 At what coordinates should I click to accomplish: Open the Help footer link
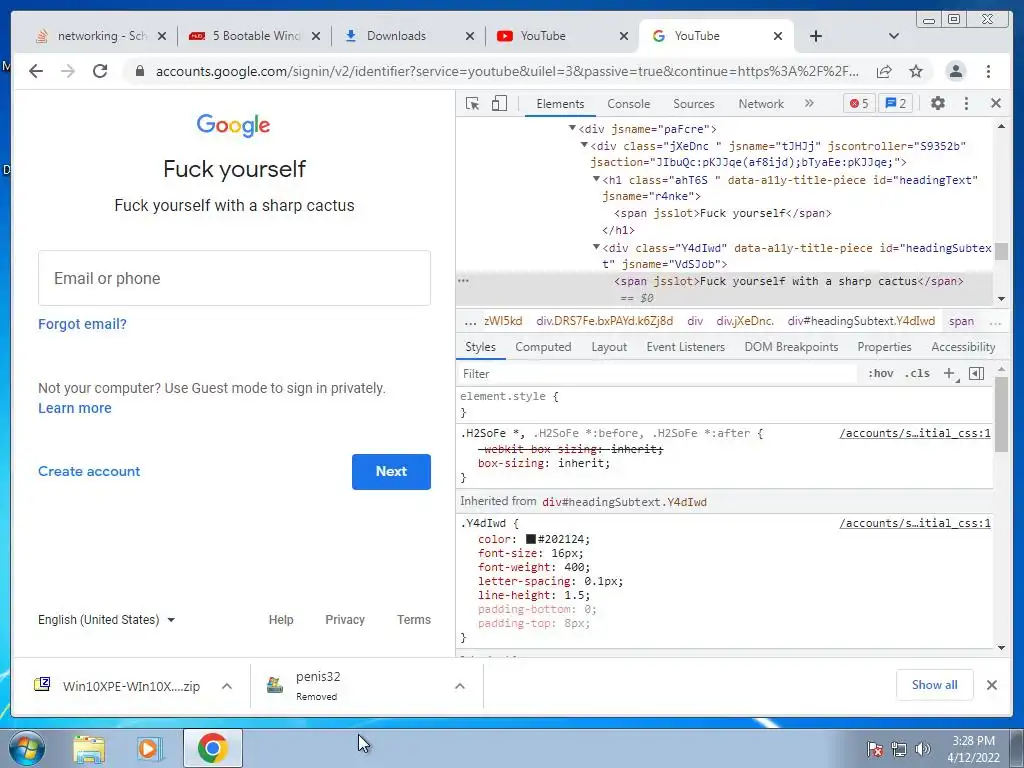281,620
